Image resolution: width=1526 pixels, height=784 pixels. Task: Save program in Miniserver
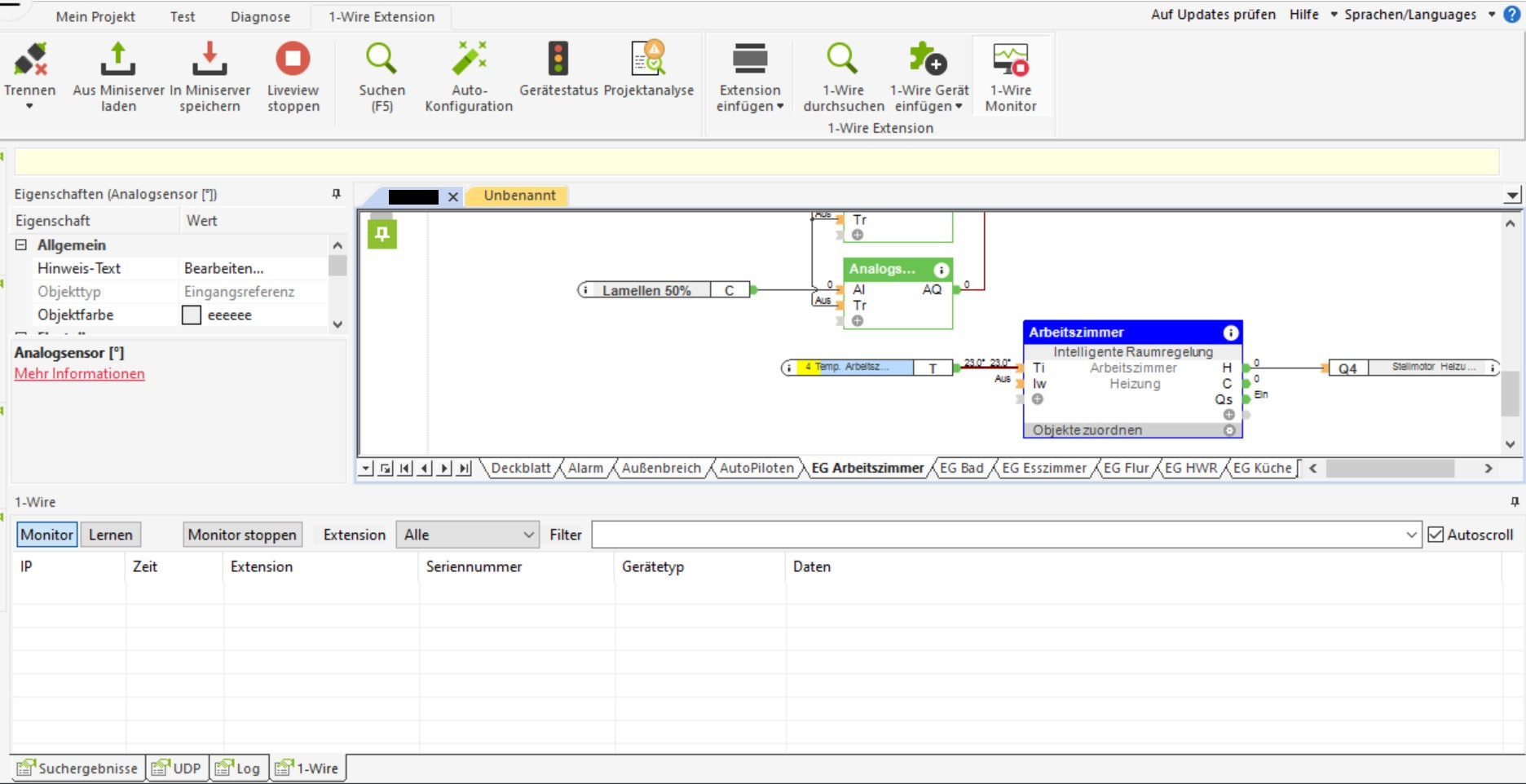coord(209,60)
